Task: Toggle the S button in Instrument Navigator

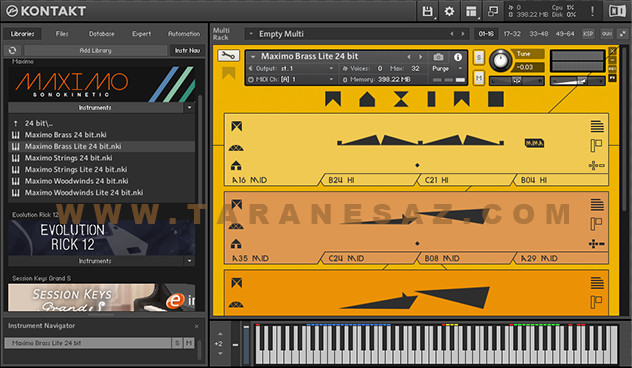Action: [x=177, y=343]
